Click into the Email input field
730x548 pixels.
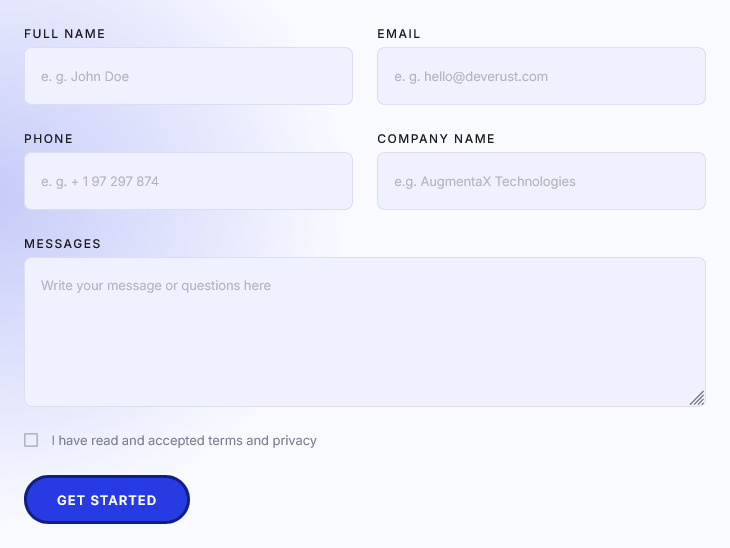[541, 76]
